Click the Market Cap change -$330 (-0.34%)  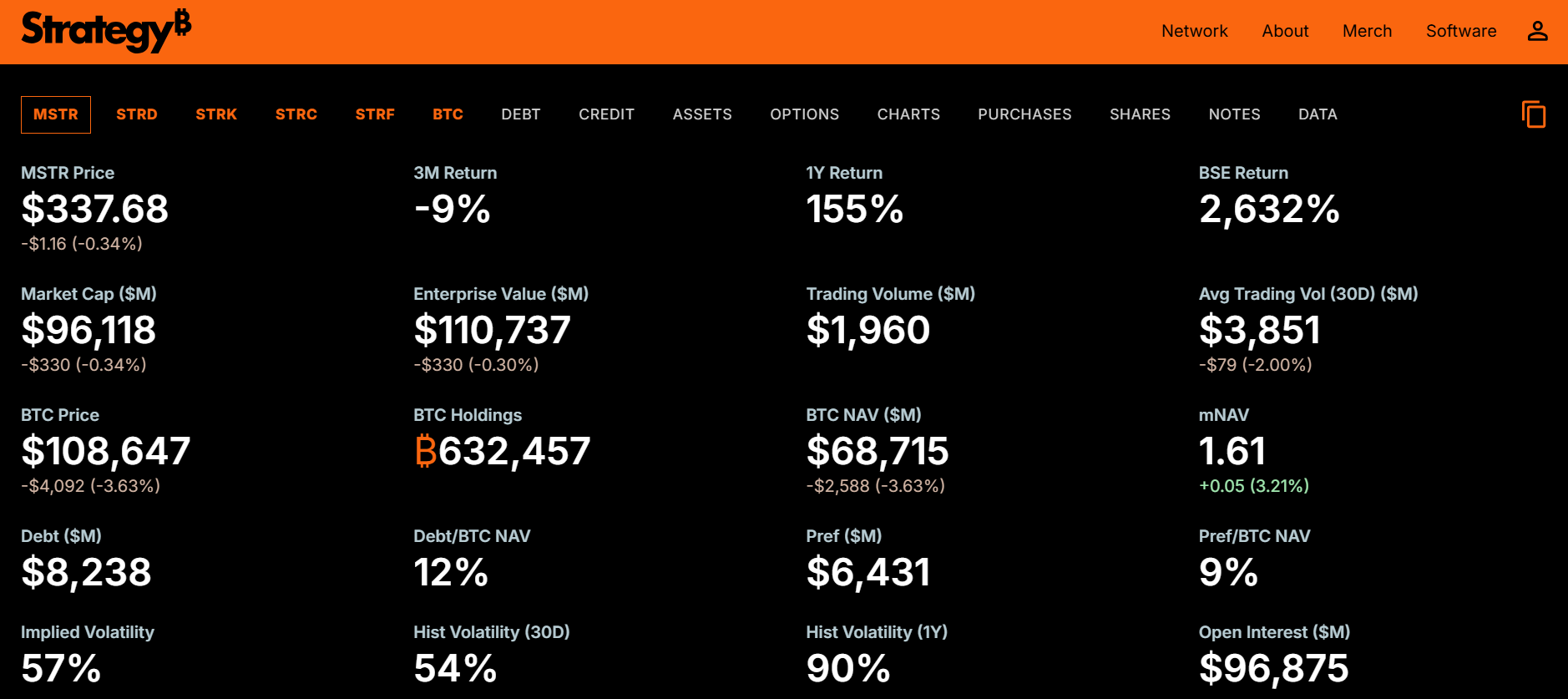pos(83,365)
